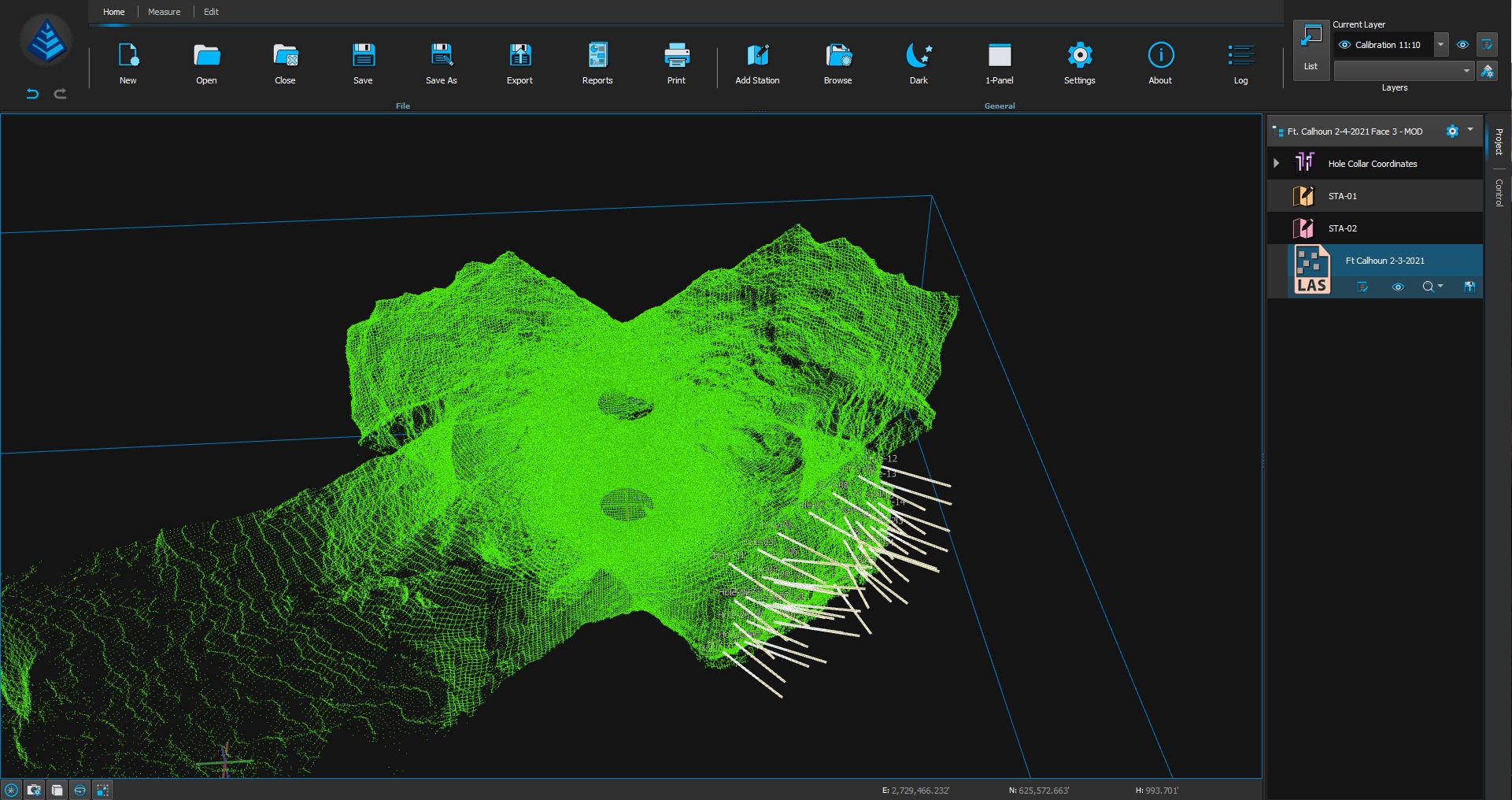Switch to the Control side panel
Viewport: 1512px width, 800px height.
pyautogui.click(x=1500, y=189)
